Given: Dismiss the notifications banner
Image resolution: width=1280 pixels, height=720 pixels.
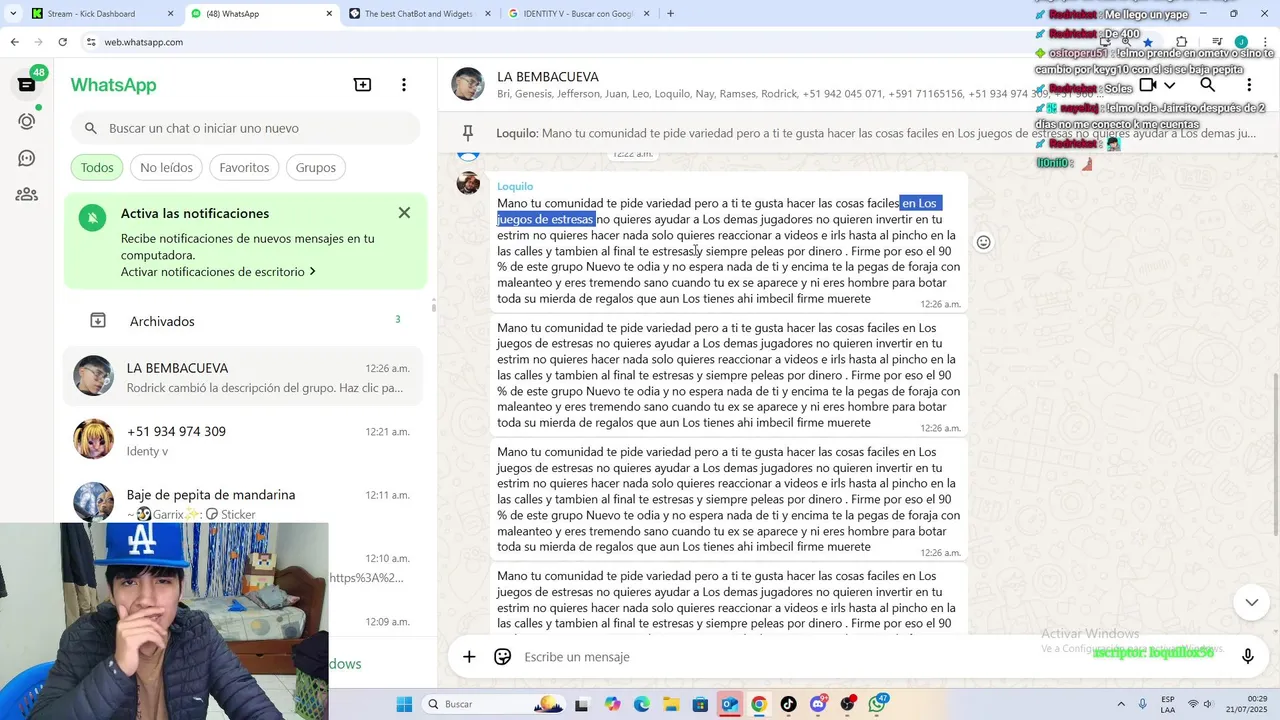Looking at the screenshot, I should [x=404, y=213].
